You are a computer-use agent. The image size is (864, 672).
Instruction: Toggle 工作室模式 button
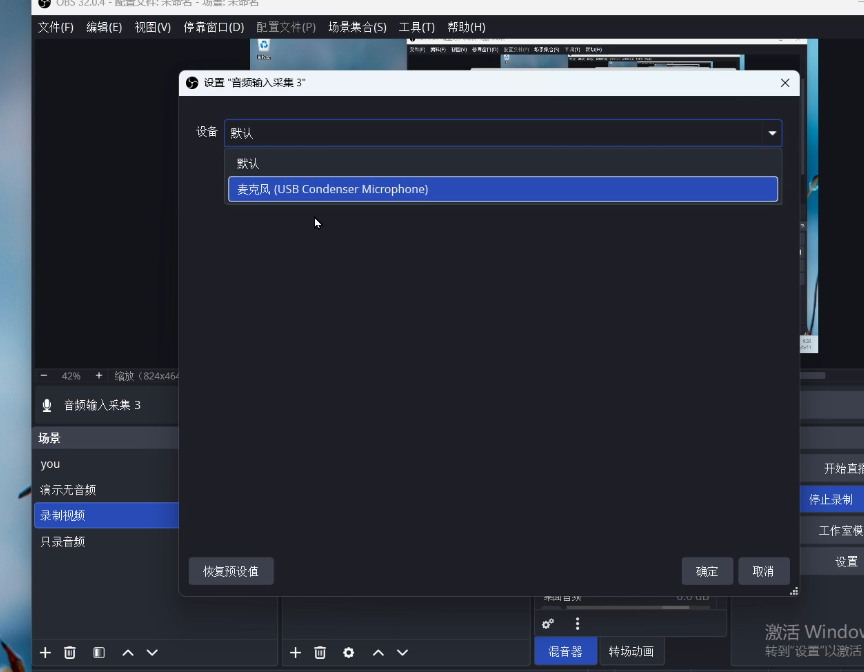(833, 530)
